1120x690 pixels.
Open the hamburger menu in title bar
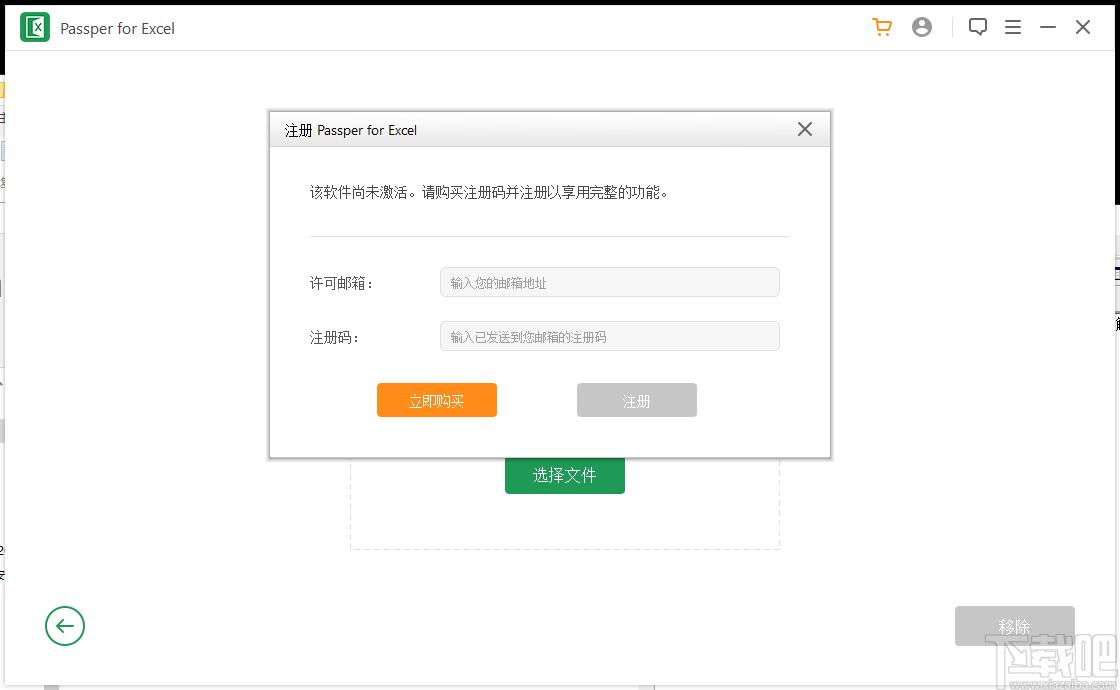(x=1013, y=27)
